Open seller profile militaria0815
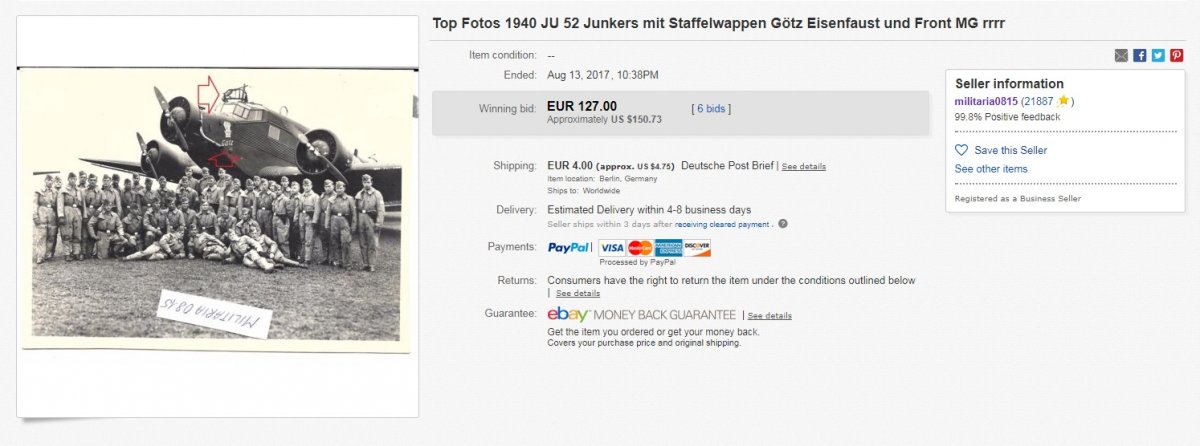The height and width of the screenshot is (446, 1200). (986, 101)
